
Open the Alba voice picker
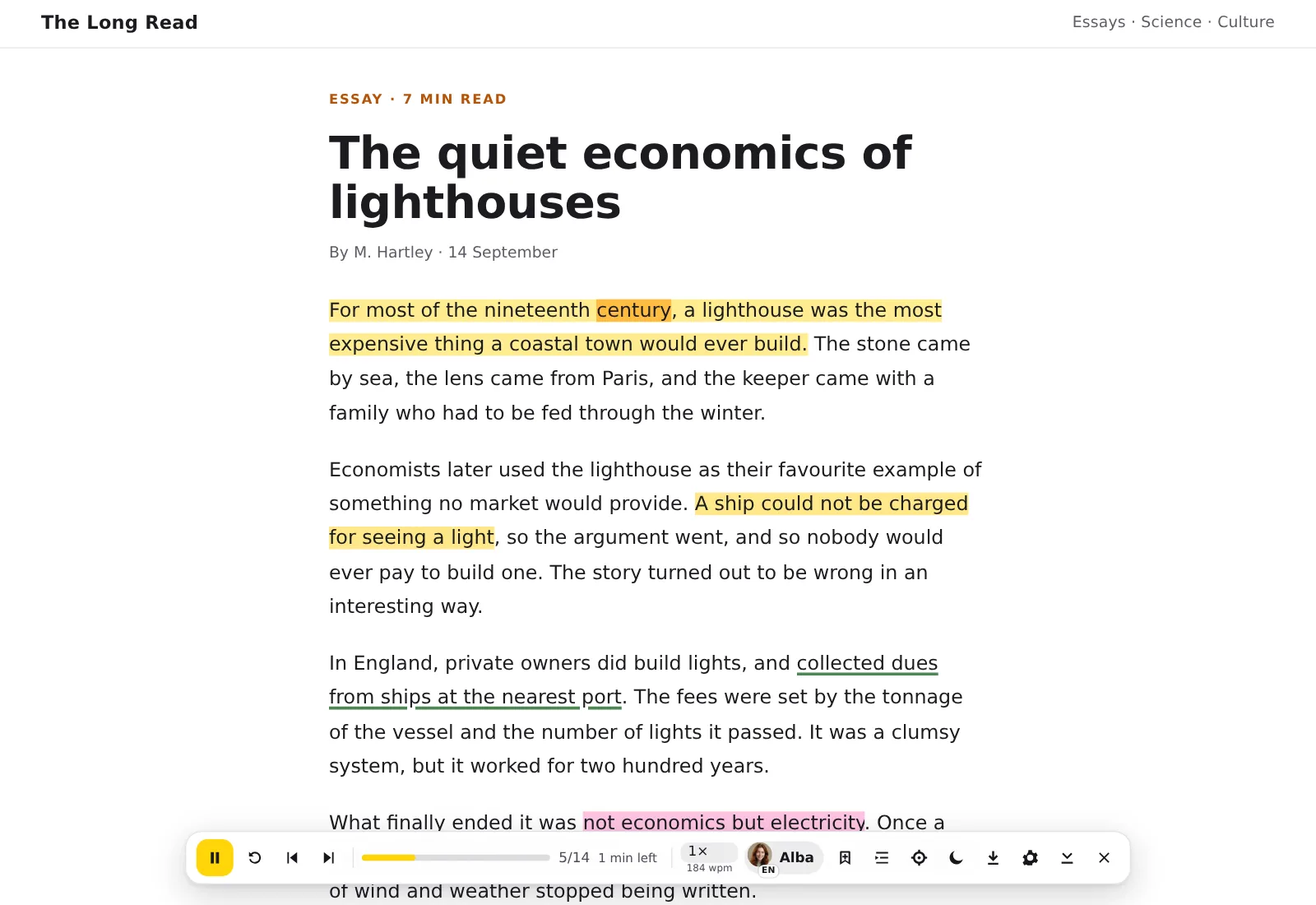pyautogui.click(x=784, y=858)
